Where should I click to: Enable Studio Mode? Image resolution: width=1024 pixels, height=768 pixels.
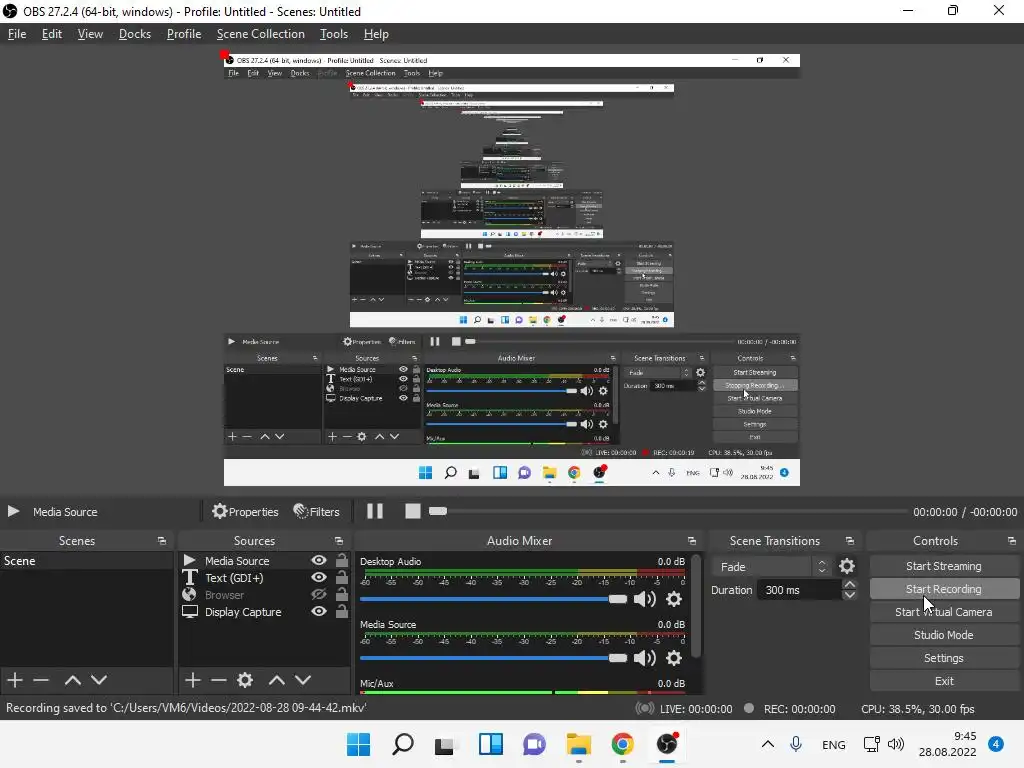tap(944, 635)
